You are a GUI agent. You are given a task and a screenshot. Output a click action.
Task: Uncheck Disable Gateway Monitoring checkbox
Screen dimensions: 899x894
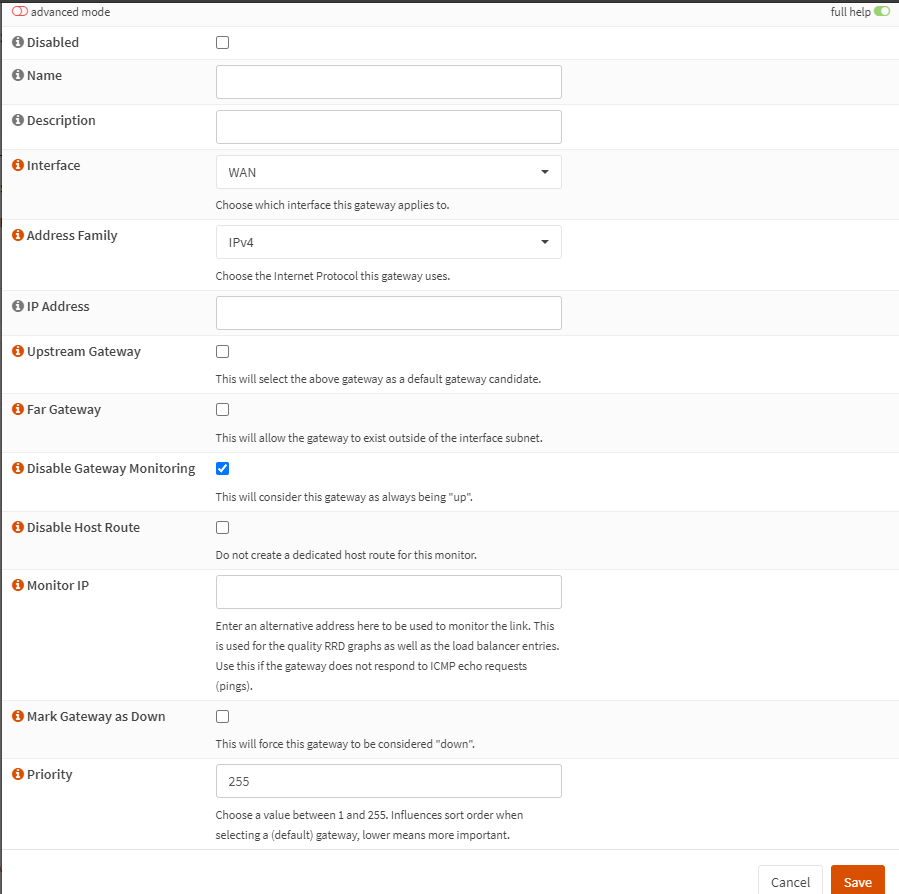[222, 469]
